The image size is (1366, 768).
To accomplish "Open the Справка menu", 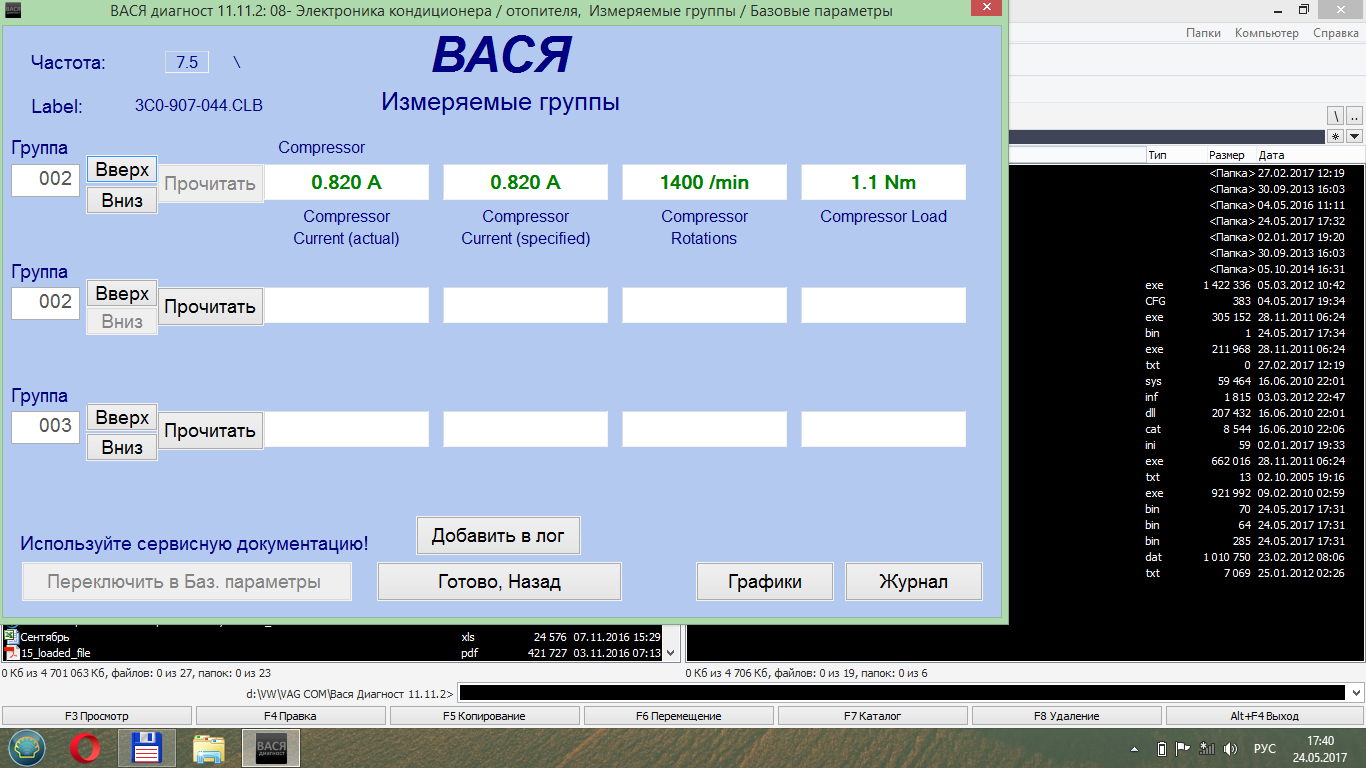I will click(1335, 33).
